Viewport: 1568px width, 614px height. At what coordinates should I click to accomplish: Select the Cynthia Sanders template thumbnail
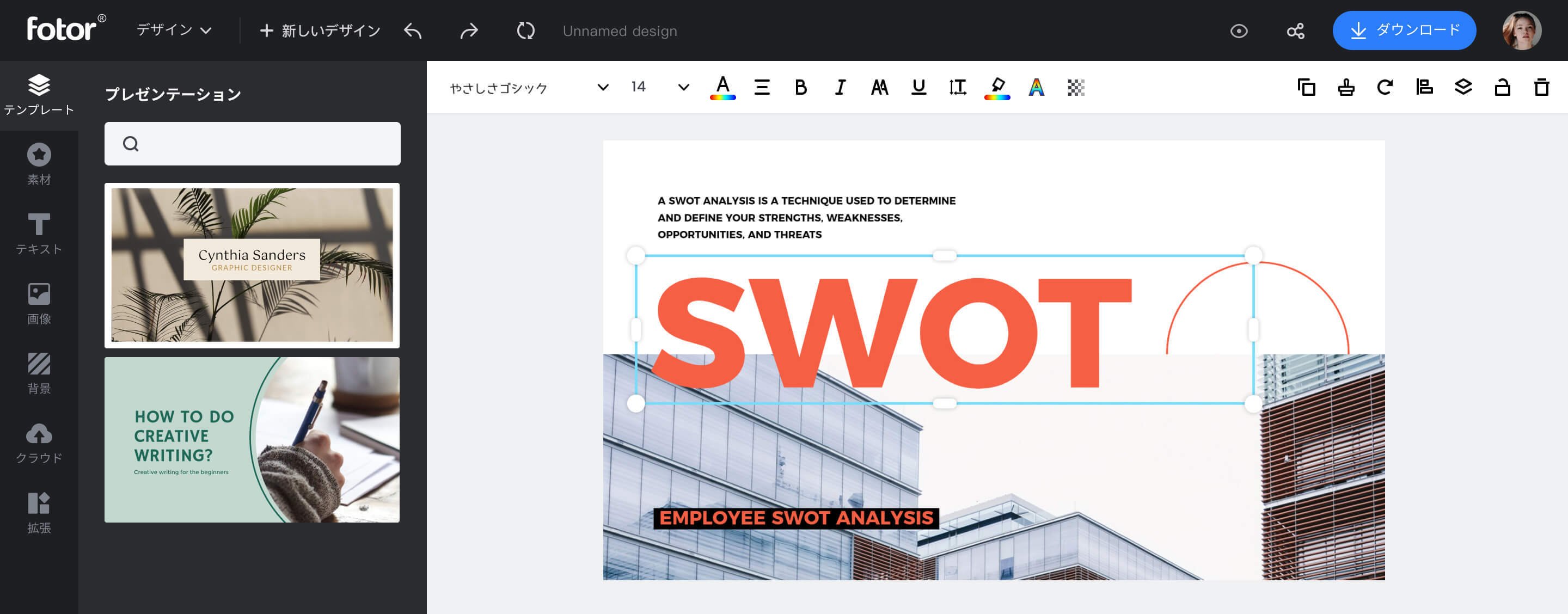click(x=252, y=265)
